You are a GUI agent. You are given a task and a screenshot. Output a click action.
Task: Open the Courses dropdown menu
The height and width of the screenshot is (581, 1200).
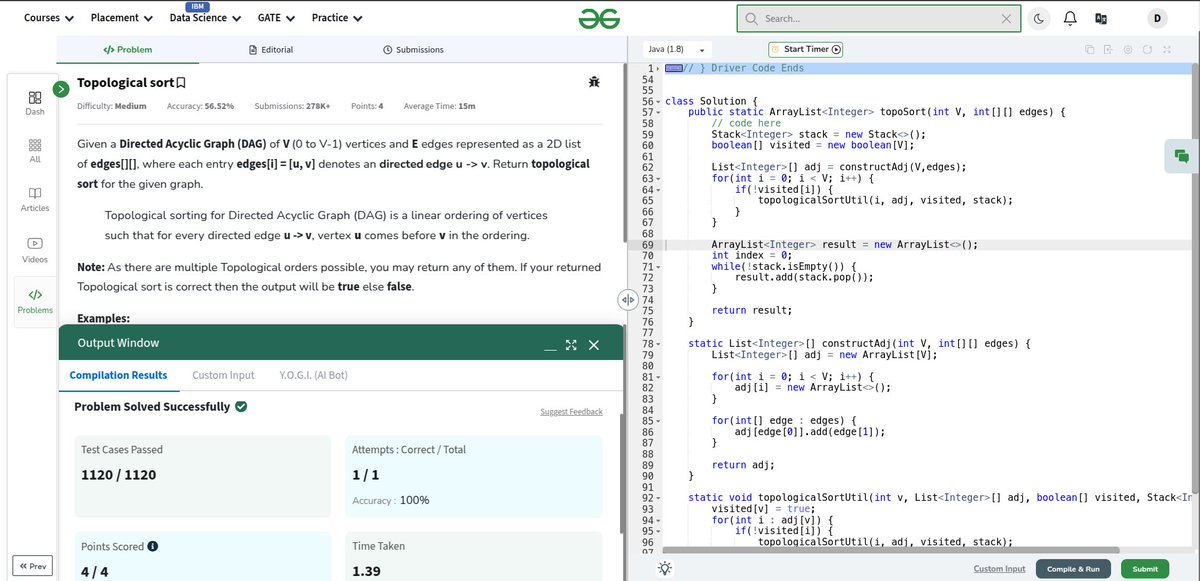pyautogui.click(x=49, y=18)
